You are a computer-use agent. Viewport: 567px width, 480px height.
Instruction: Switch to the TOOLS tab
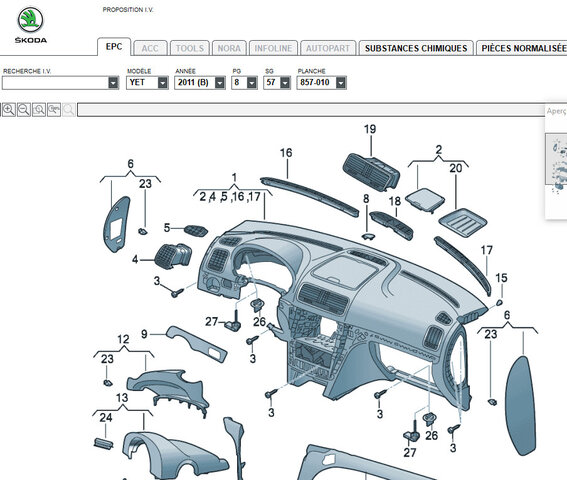190,48
